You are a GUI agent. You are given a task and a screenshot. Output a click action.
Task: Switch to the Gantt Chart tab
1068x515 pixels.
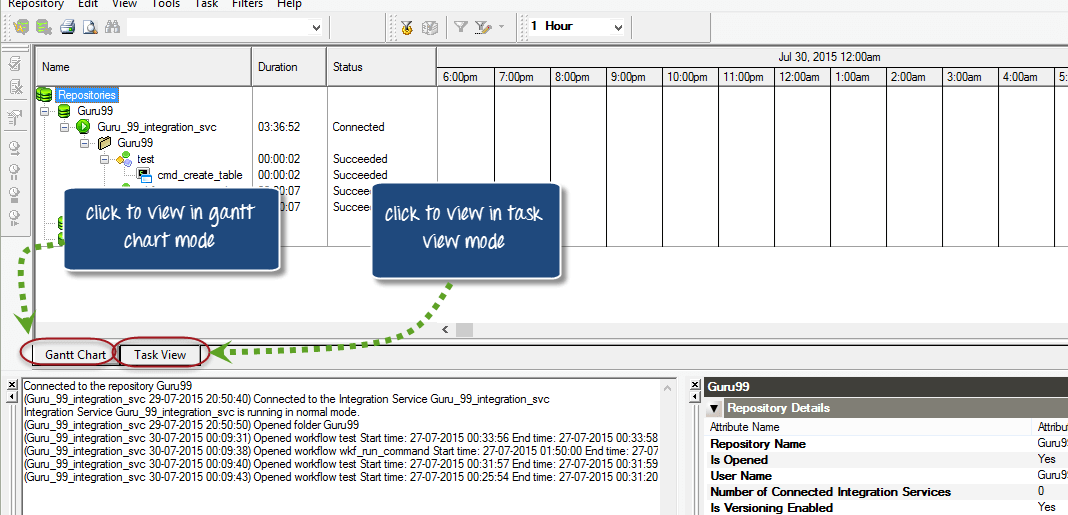click(x=75, y=355)
